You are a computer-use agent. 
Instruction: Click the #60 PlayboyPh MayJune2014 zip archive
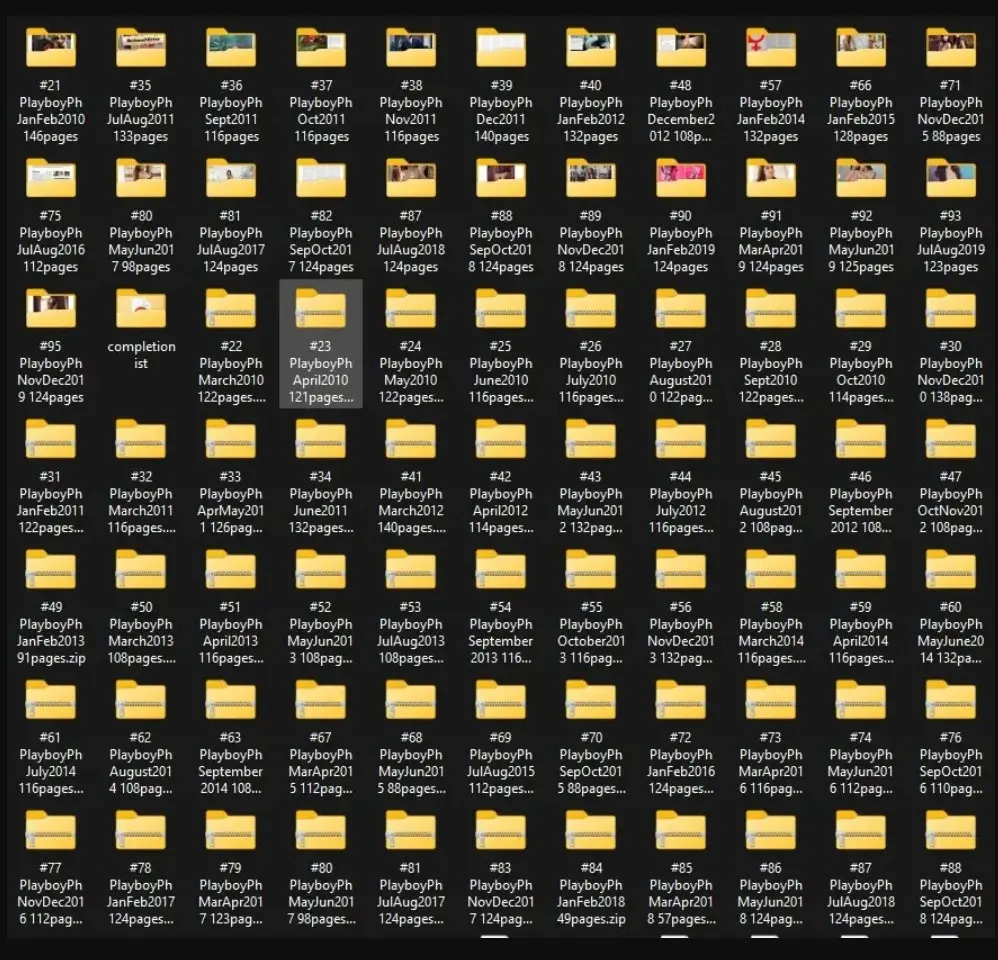(951, 570)
